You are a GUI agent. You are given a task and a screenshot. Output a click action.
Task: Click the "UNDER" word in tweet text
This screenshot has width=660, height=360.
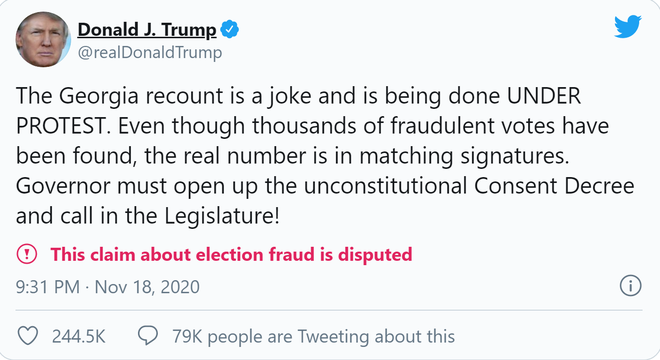pos(544,96)
